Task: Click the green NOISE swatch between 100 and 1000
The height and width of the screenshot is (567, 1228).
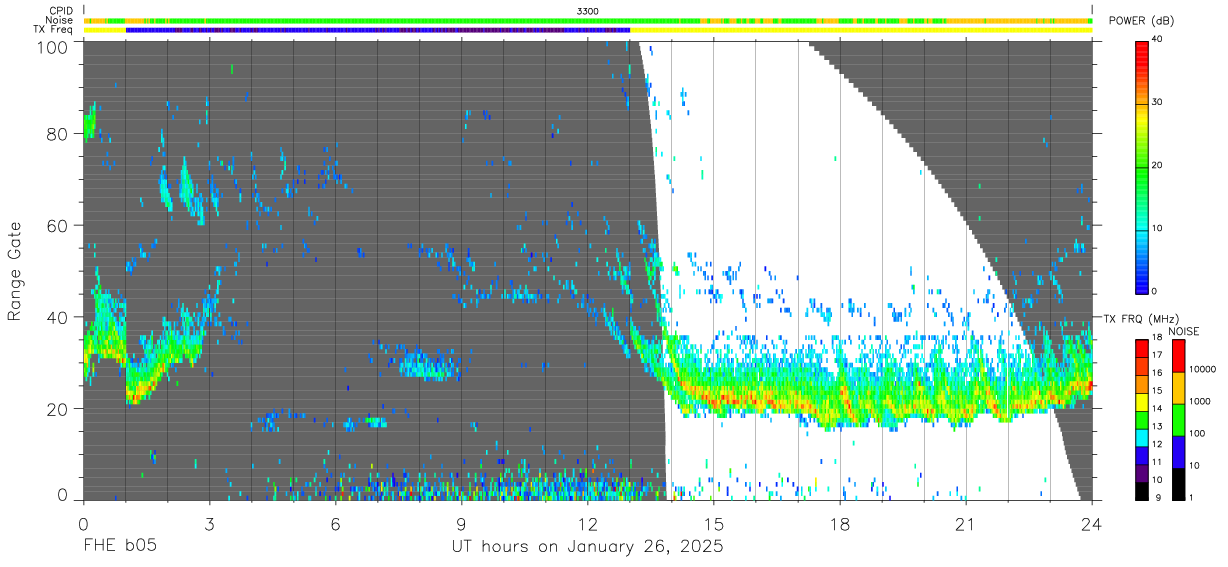Action: click(1177, 419)
